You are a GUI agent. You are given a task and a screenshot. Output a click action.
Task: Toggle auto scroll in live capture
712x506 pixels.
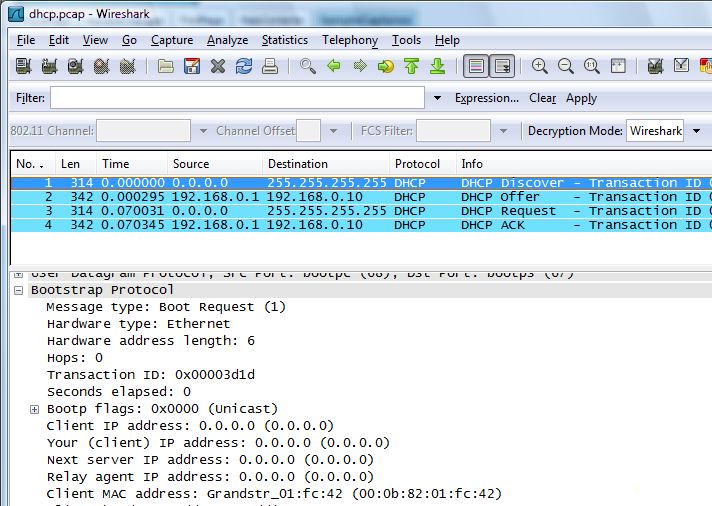coord(502,66)
